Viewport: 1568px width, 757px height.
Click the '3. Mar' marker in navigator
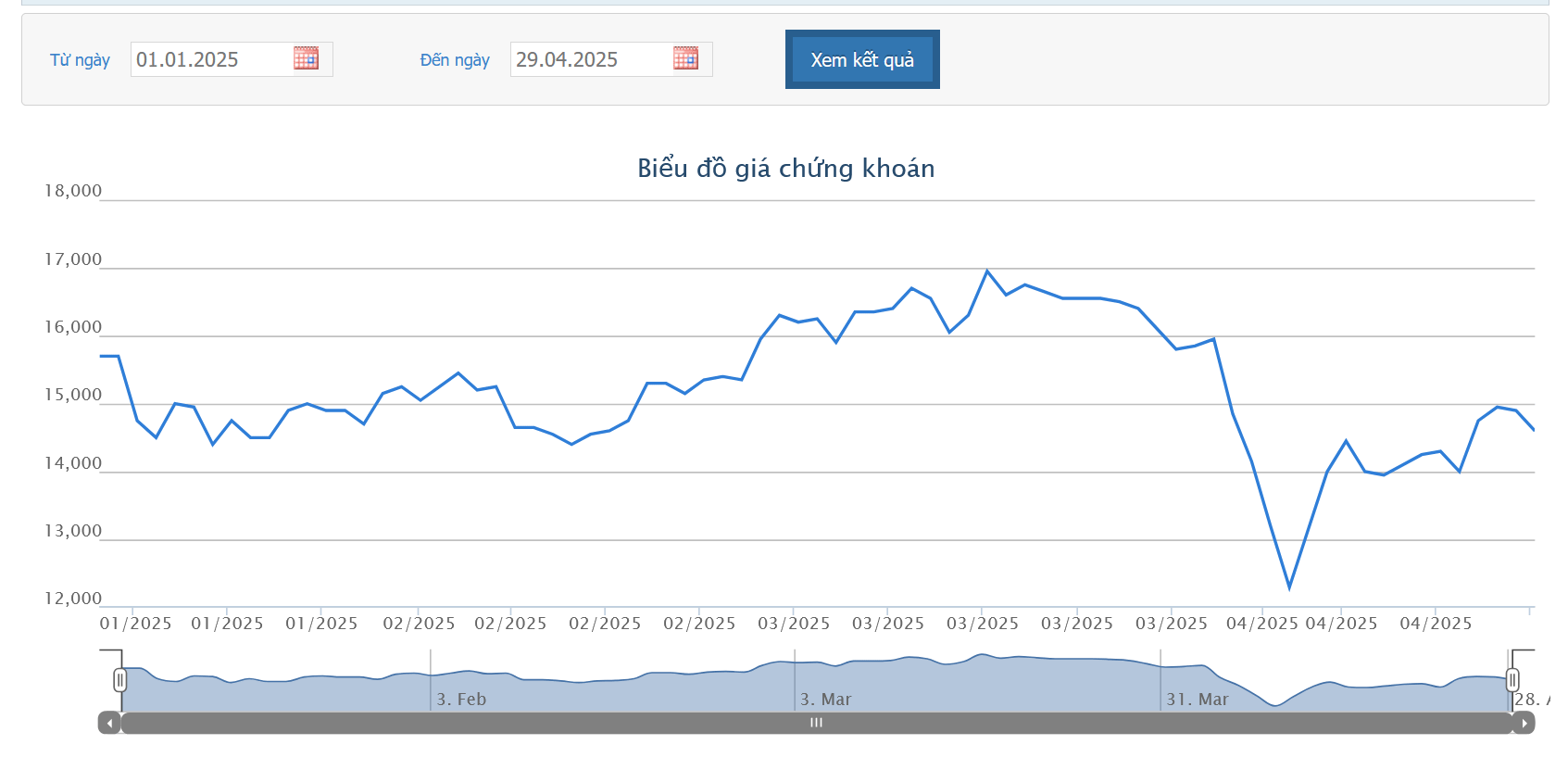pyautogui.click(x=825, y=700)
